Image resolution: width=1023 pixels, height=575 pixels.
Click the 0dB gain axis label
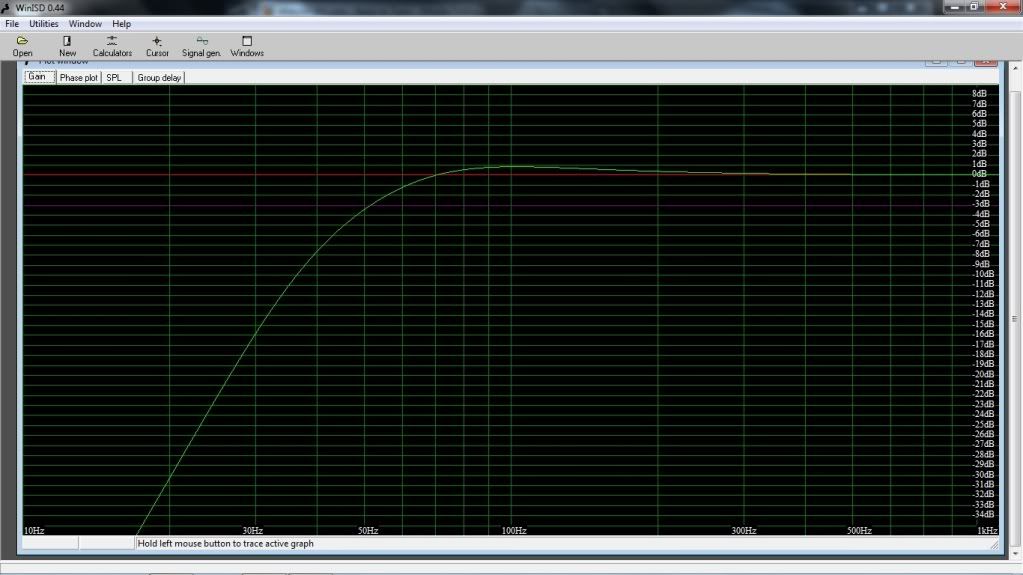tap(979, 174)
